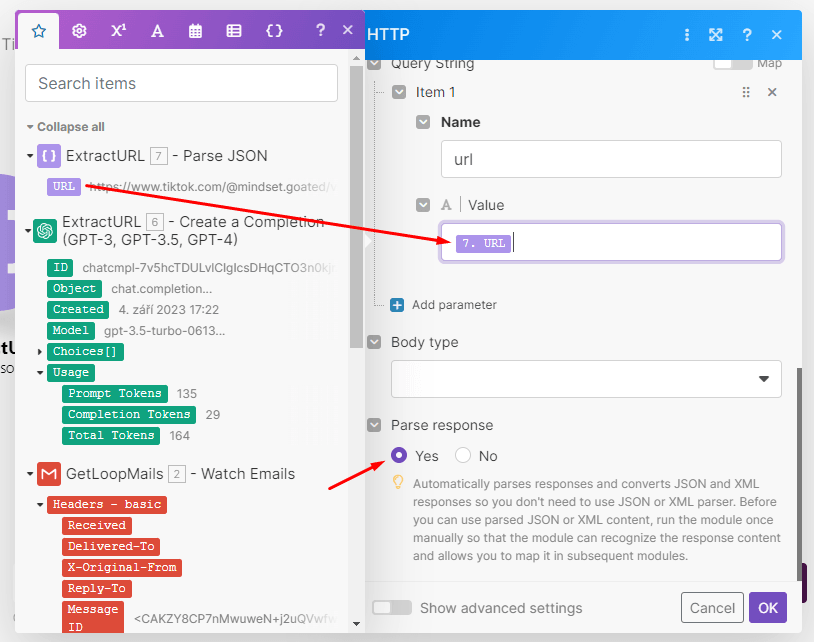Image resolution: width=814 pixels, height=642 pixels.
Task: Open the general functions gear tab
Action: coord(79,31)
